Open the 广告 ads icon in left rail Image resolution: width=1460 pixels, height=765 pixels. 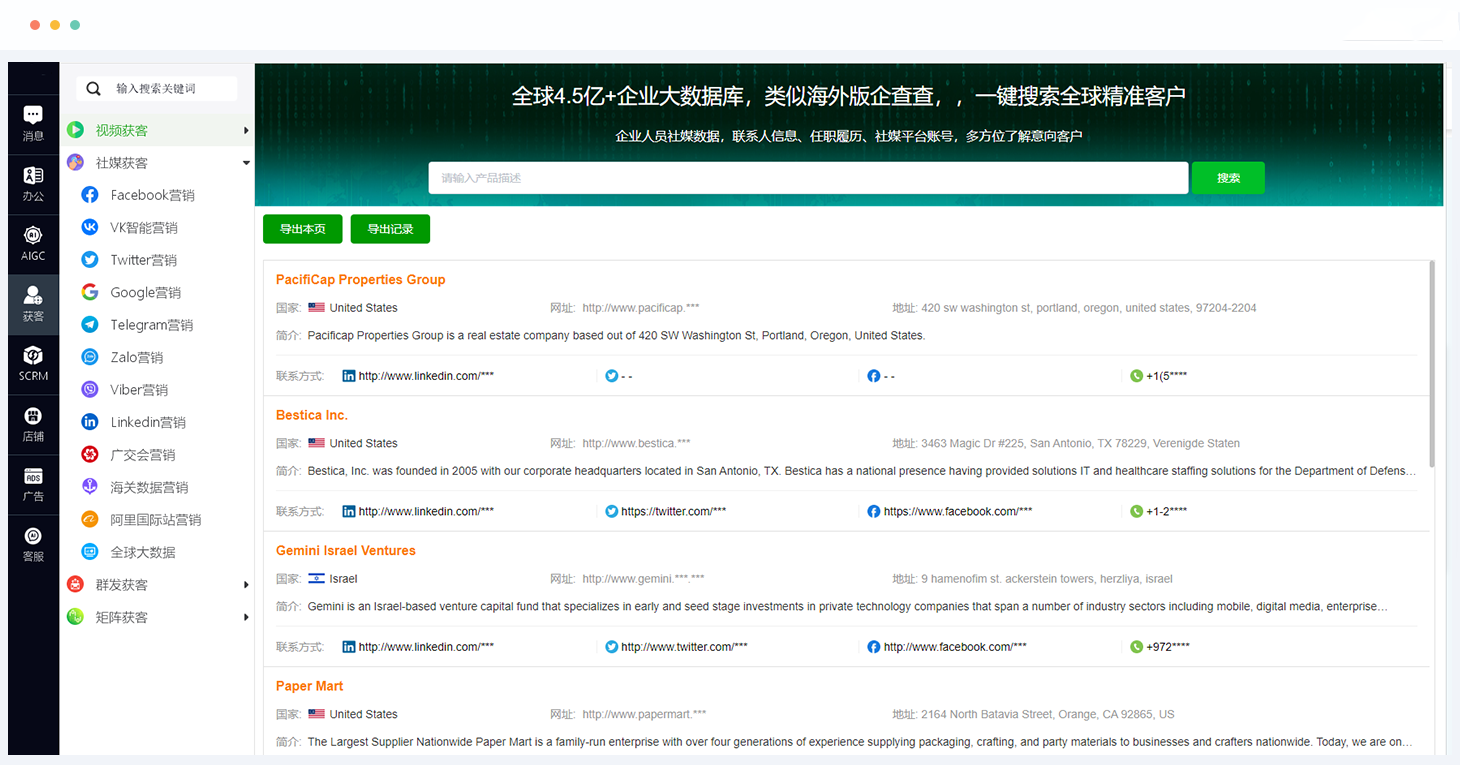coord(33,483)
